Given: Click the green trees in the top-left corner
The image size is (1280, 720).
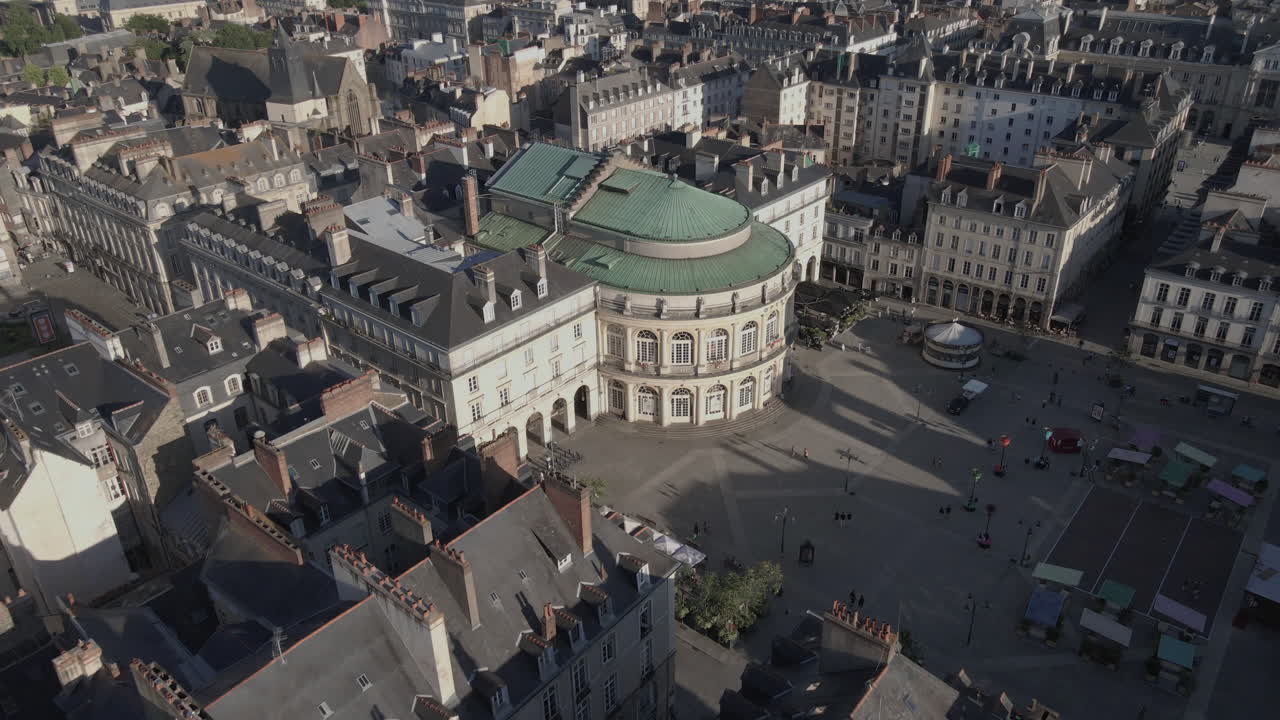Looking at the screenshot, I should [x=30, y=30].
